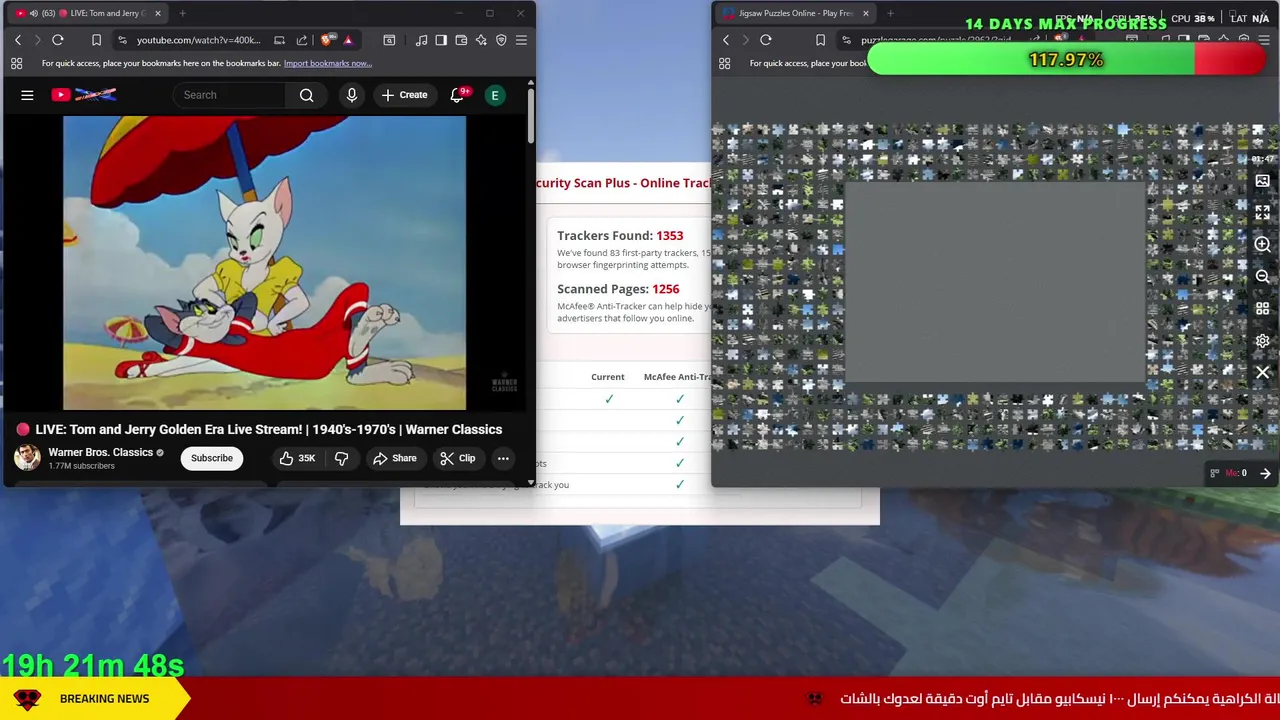Viewport: 1280px width, 720px height.
Task: Like the video with 35K likes
Action: point(297,458)
